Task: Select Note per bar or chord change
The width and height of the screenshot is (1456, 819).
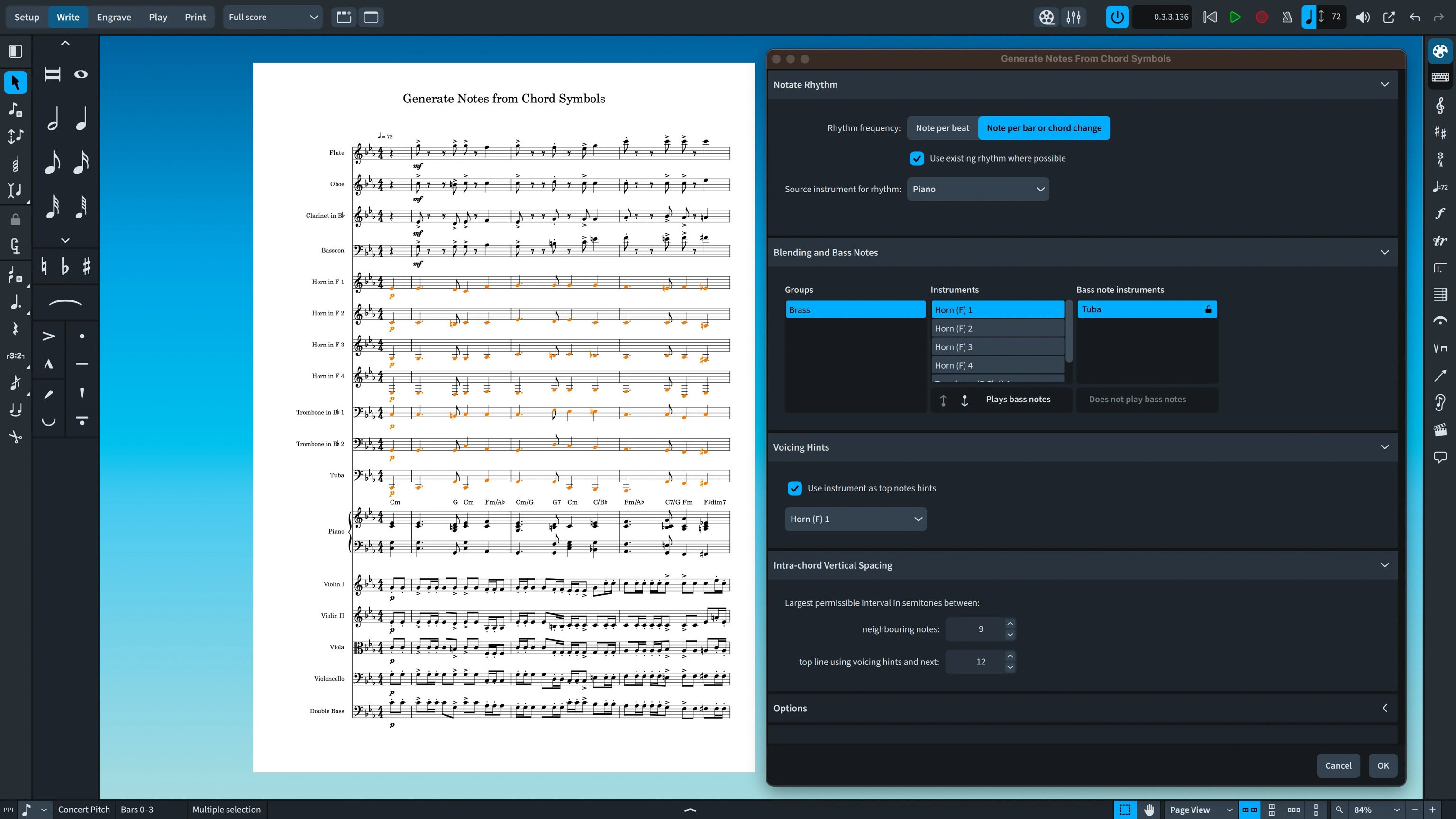Action: pos(1044,128)
